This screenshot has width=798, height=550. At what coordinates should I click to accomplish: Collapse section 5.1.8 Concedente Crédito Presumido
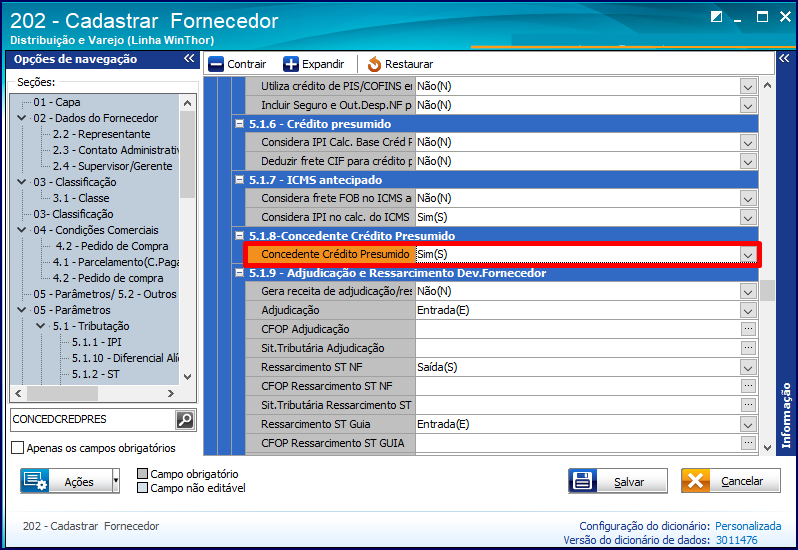(x=239, y=236)
